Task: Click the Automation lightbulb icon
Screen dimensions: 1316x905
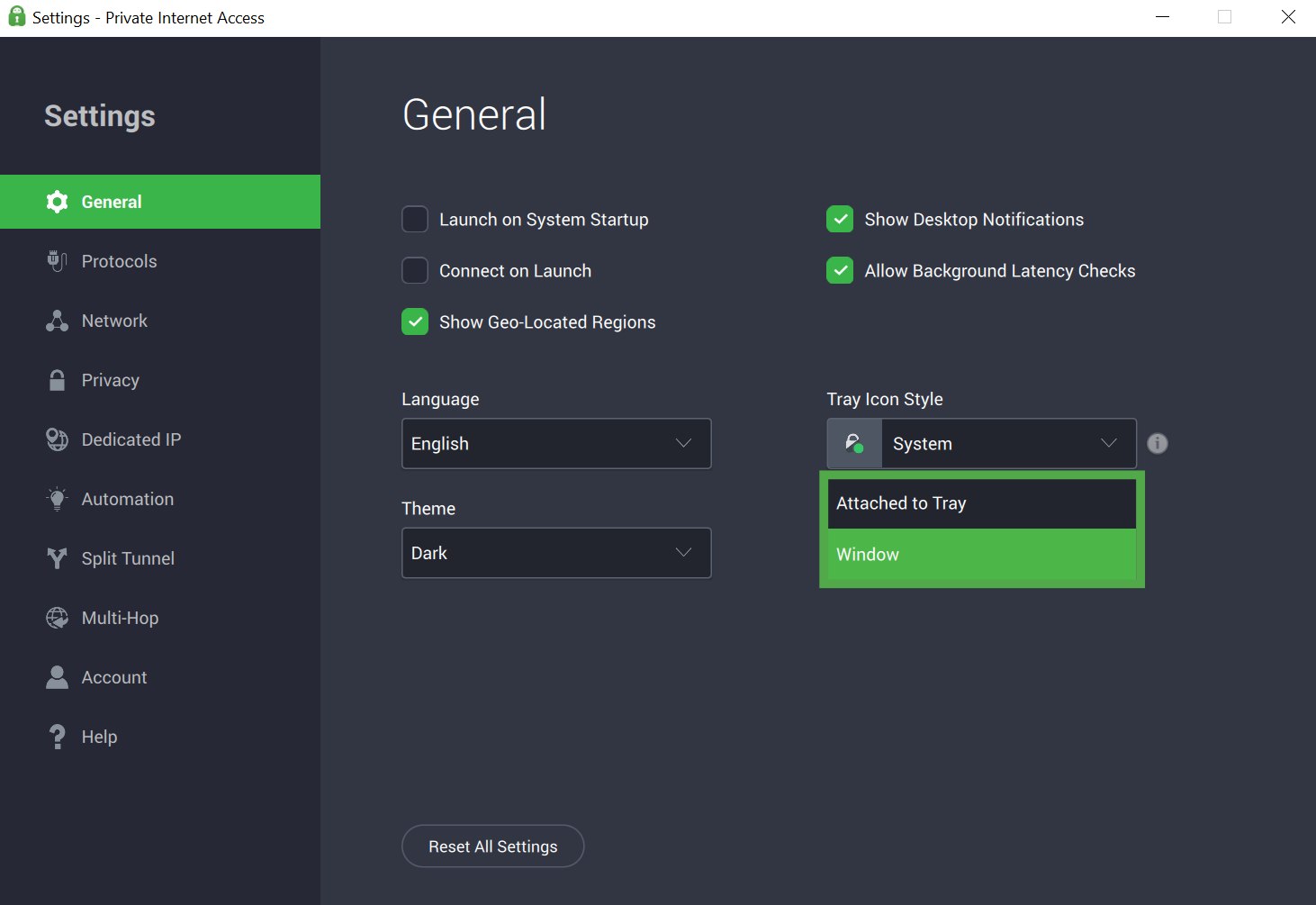Action: tap(57, 499)
